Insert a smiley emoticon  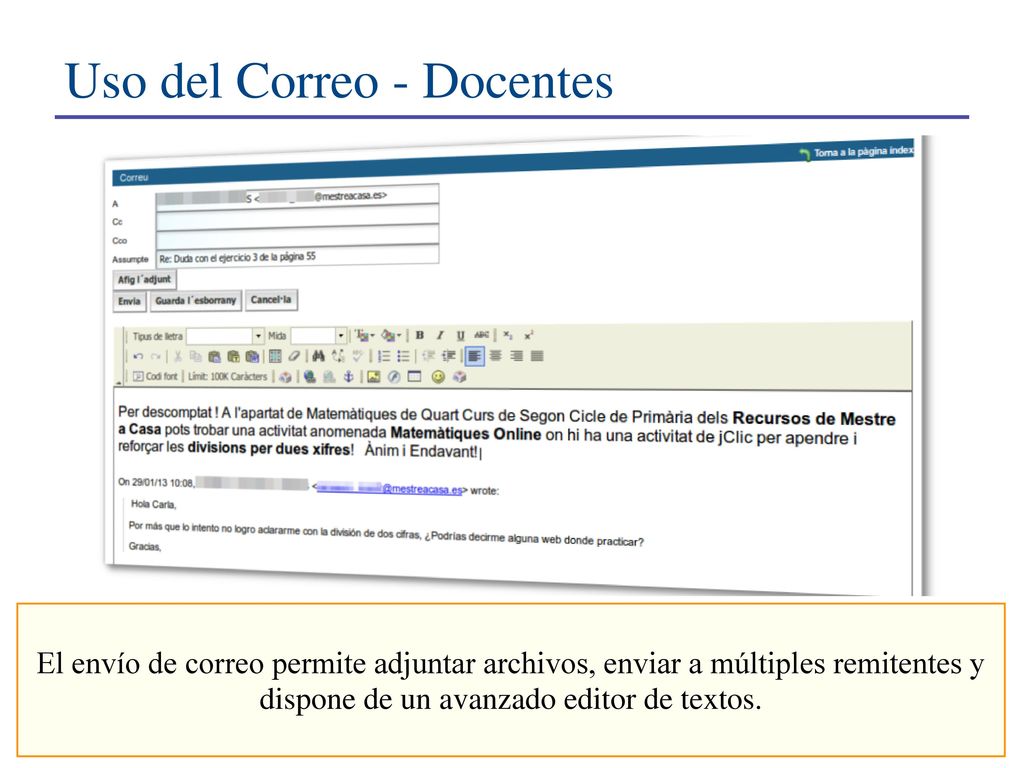(438, 377)
